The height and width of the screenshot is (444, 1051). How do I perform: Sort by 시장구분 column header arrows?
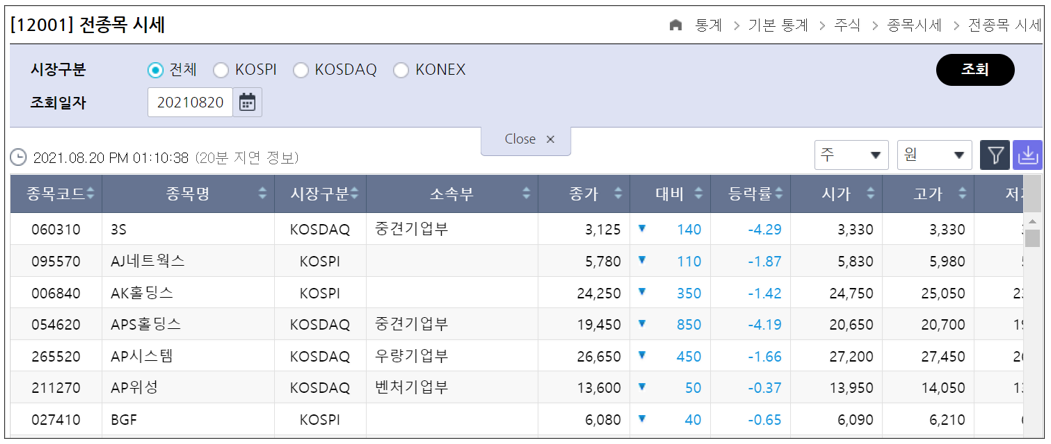pyautogui.click(x=354, y=194)
